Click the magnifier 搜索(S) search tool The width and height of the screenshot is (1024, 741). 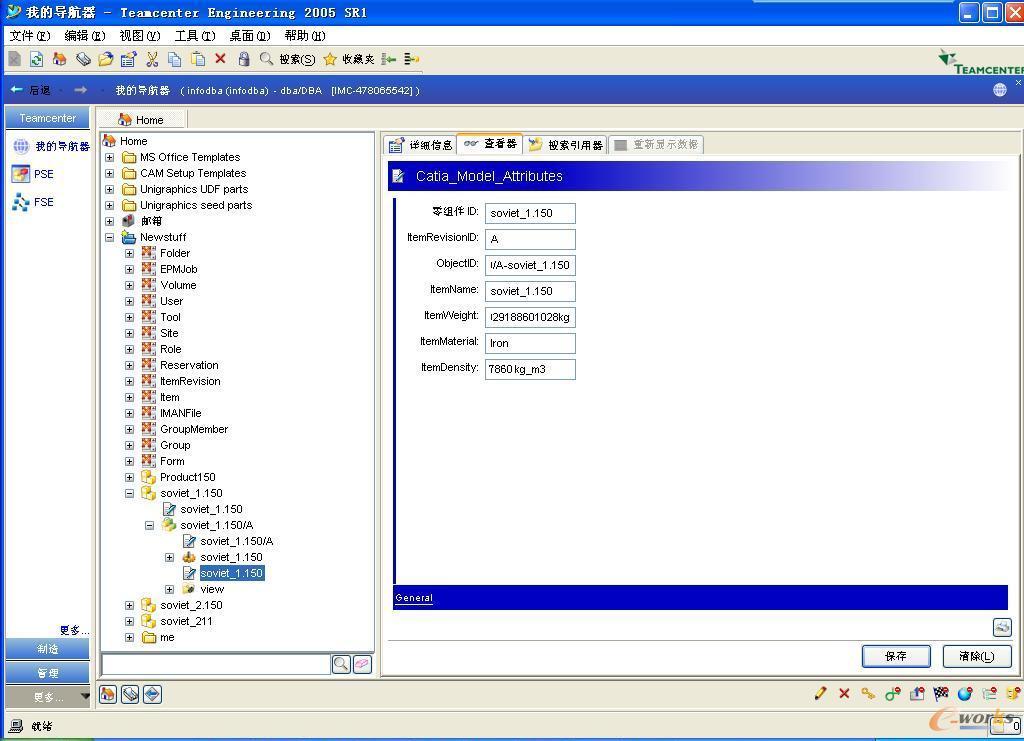pos(287,59)
